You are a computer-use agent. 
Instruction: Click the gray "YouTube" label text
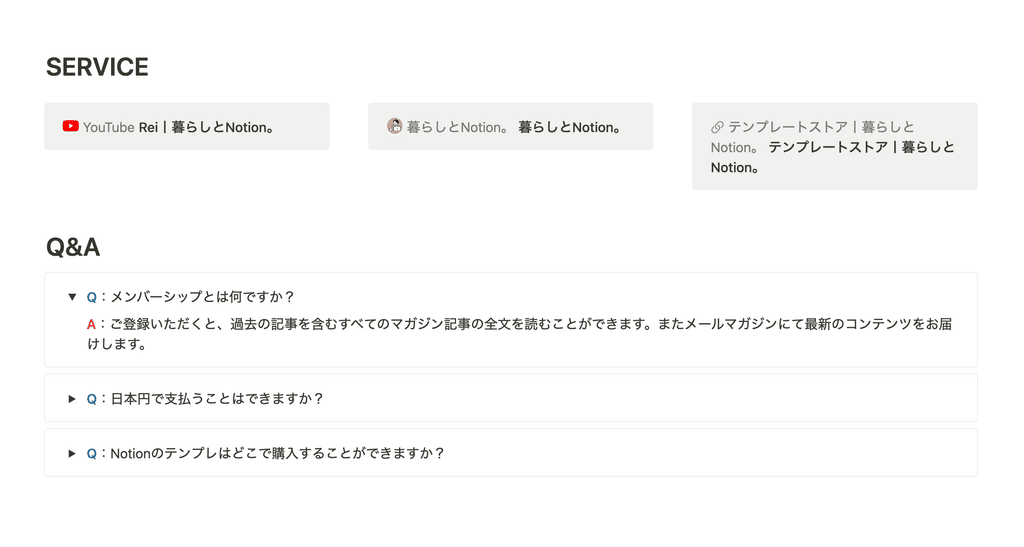coord(108,127)
